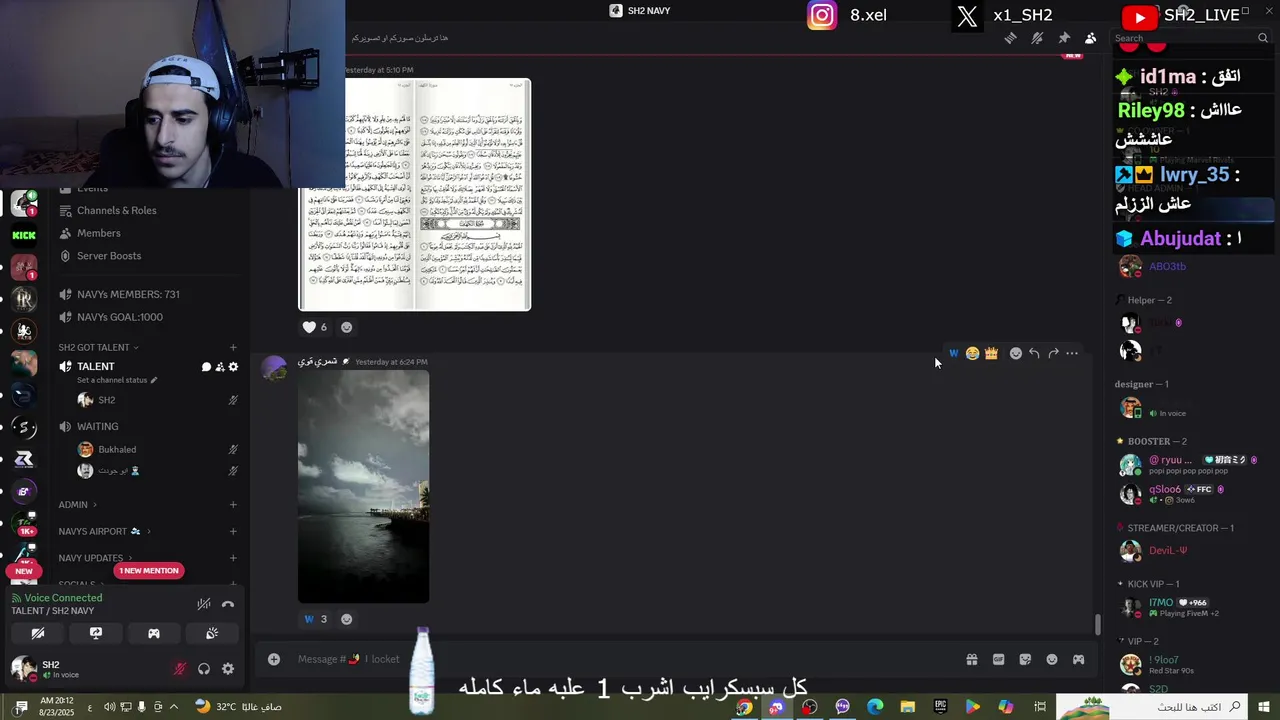1280x720 pixels.
Task: Deafen with the headphones icon
Action: pyautogui.click(x=204, y=669)
